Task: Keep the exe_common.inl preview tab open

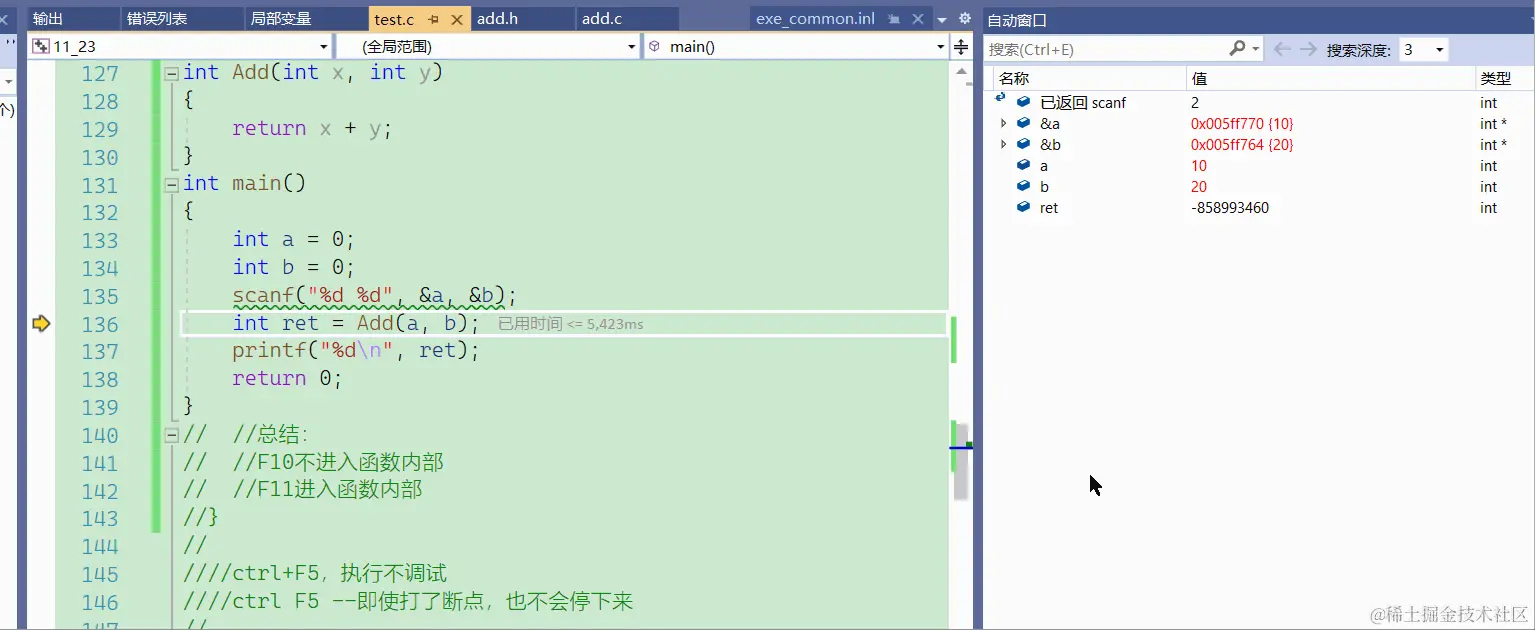Action: click(894, 19)
